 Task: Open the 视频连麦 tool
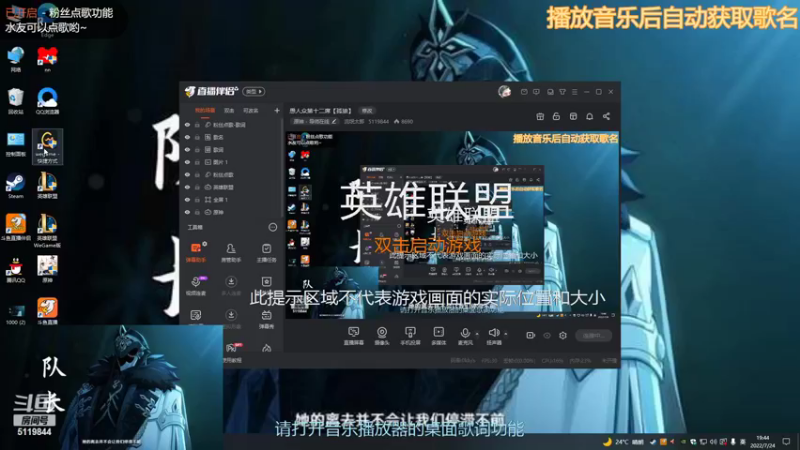tap(196, 286)
